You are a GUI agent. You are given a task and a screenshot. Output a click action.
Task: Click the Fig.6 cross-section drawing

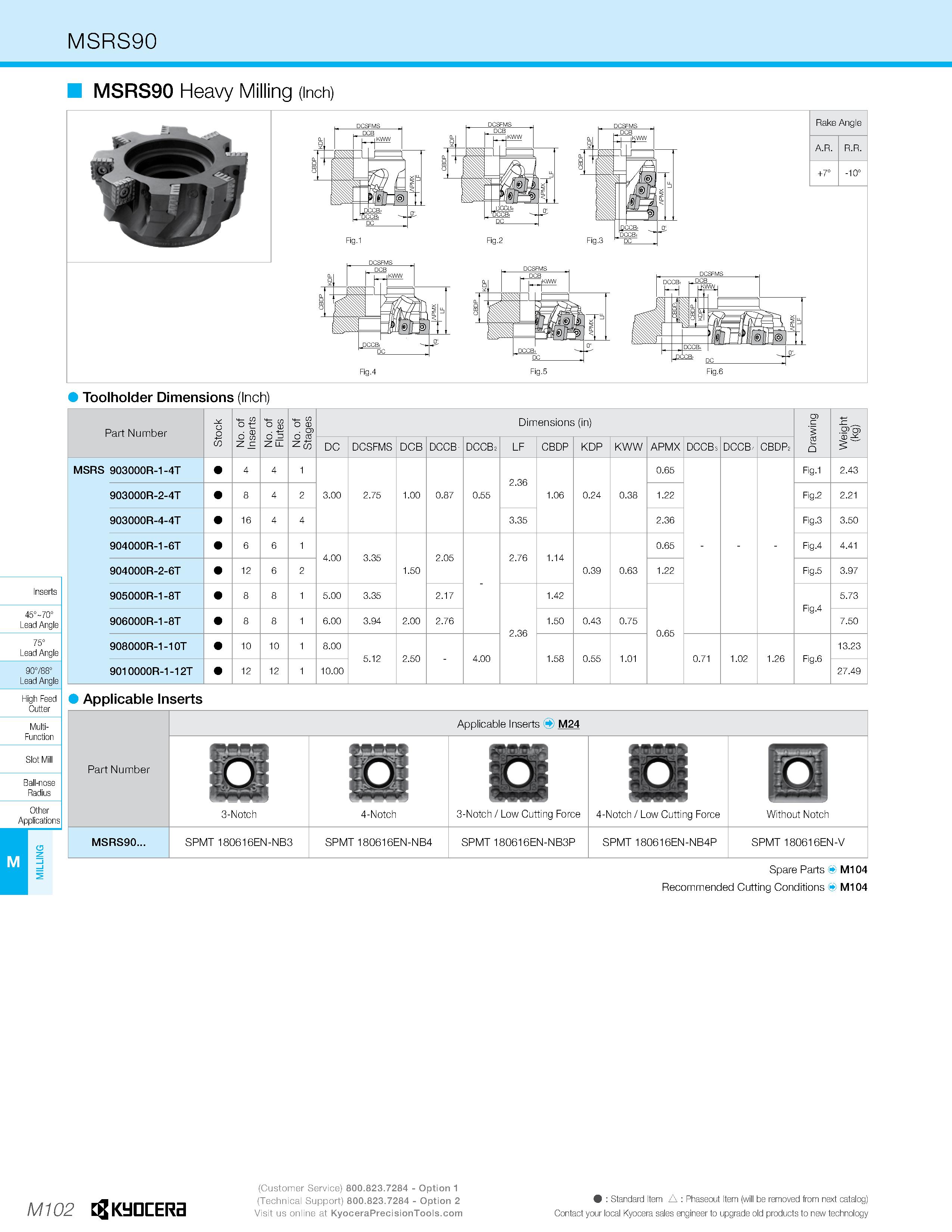click(x=719, y=318)
